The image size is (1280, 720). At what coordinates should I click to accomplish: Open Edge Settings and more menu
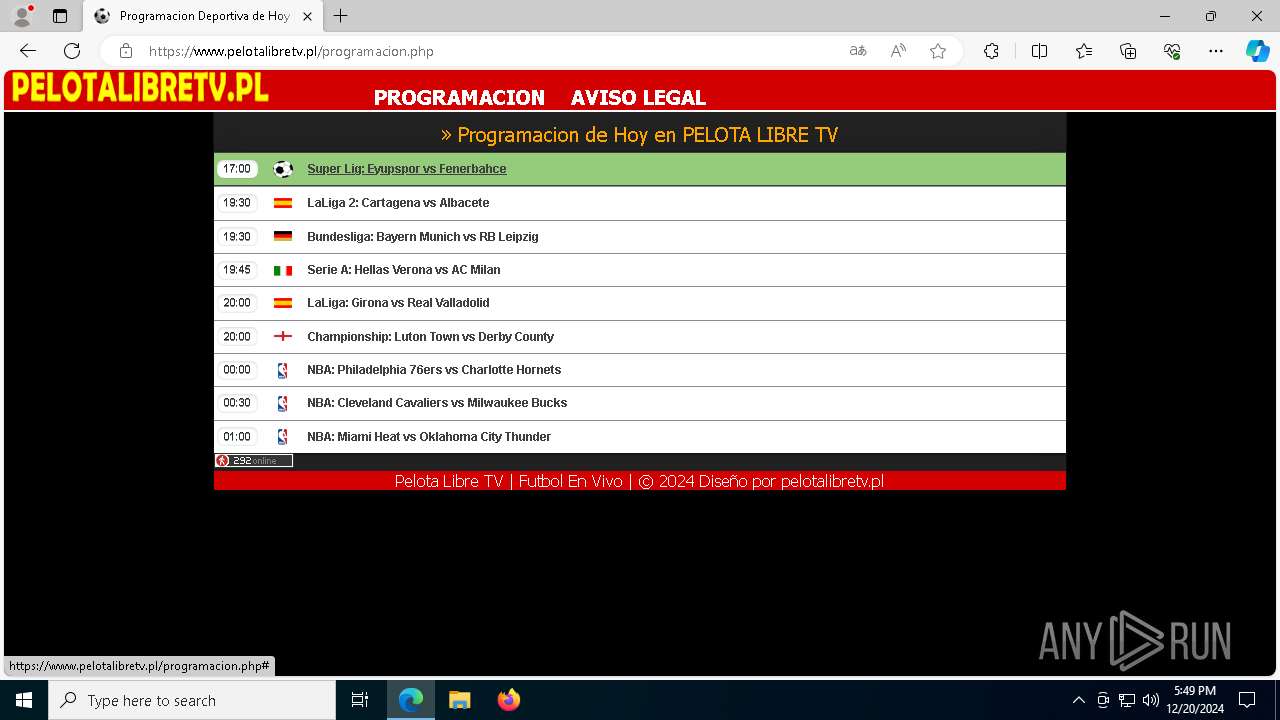click(x=1216, y=51)
